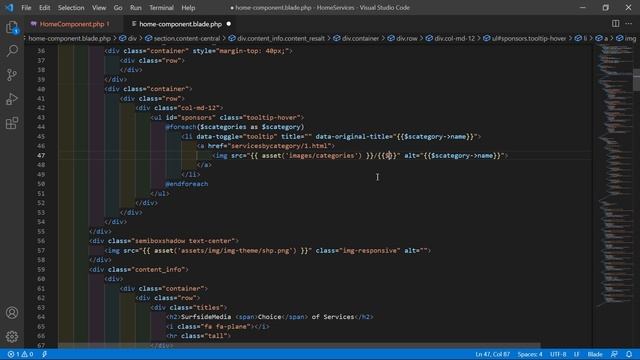Click the @endforeach directive on line 50
The image size is (640, 360).
[x=187, y=184]
